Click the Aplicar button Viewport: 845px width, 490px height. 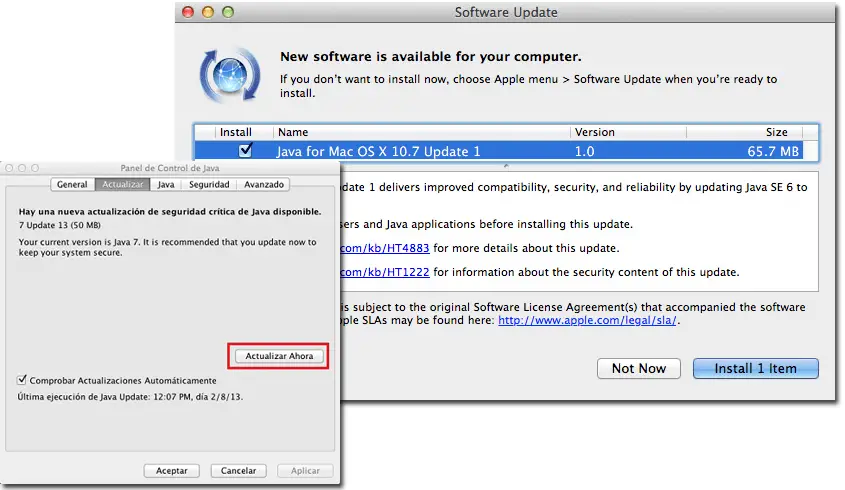point(305,471)
